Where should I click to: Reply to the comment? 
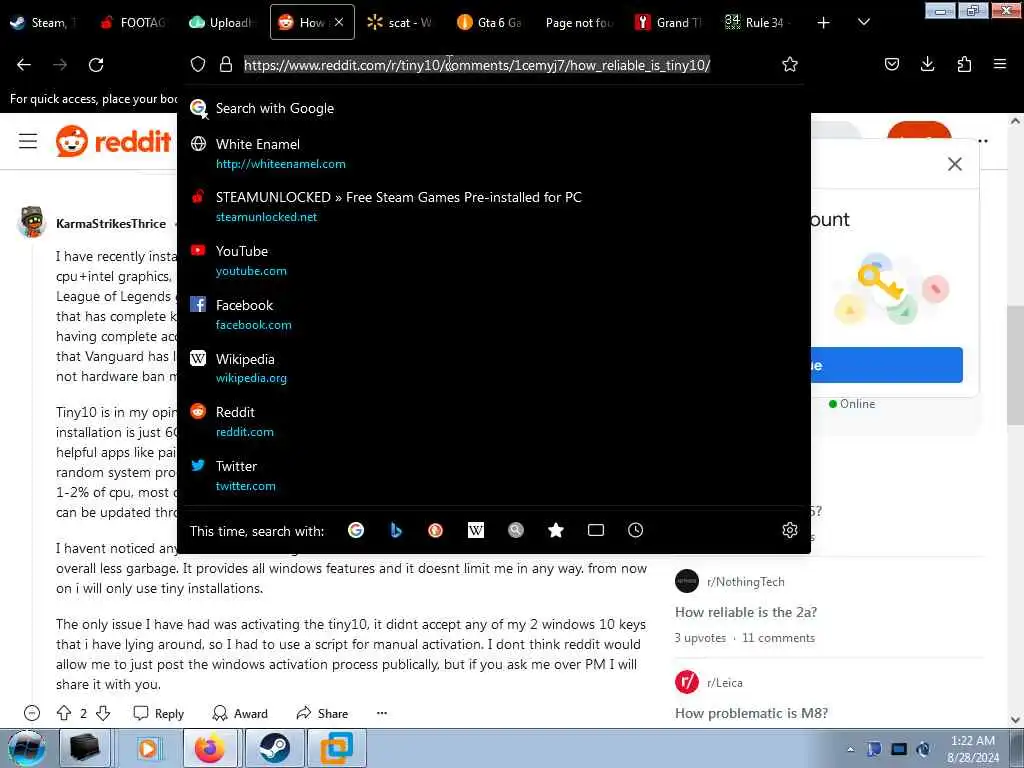159,713
